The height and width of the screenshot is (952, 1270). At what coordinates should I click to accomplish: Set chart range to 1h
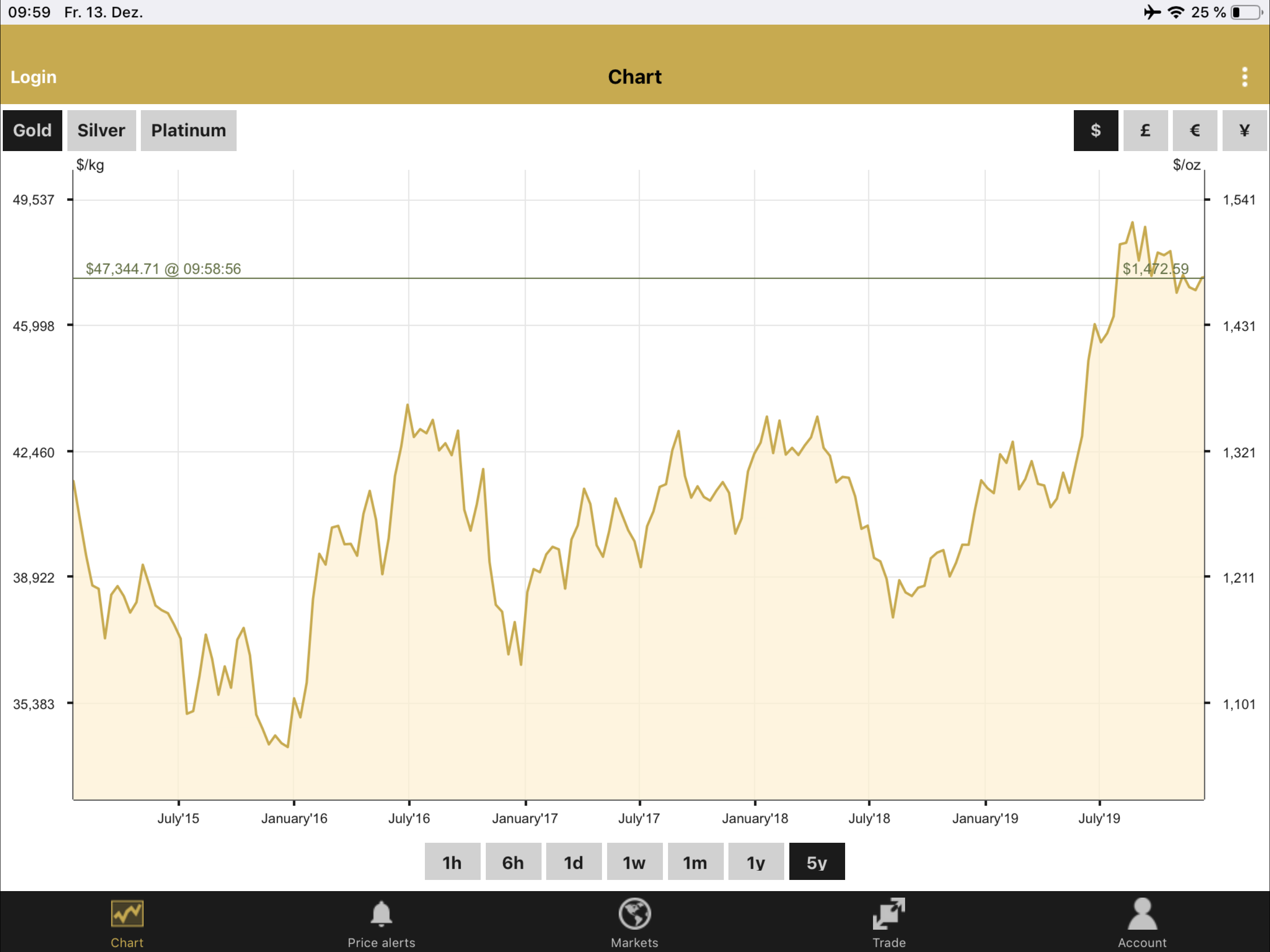click(452, 862)
